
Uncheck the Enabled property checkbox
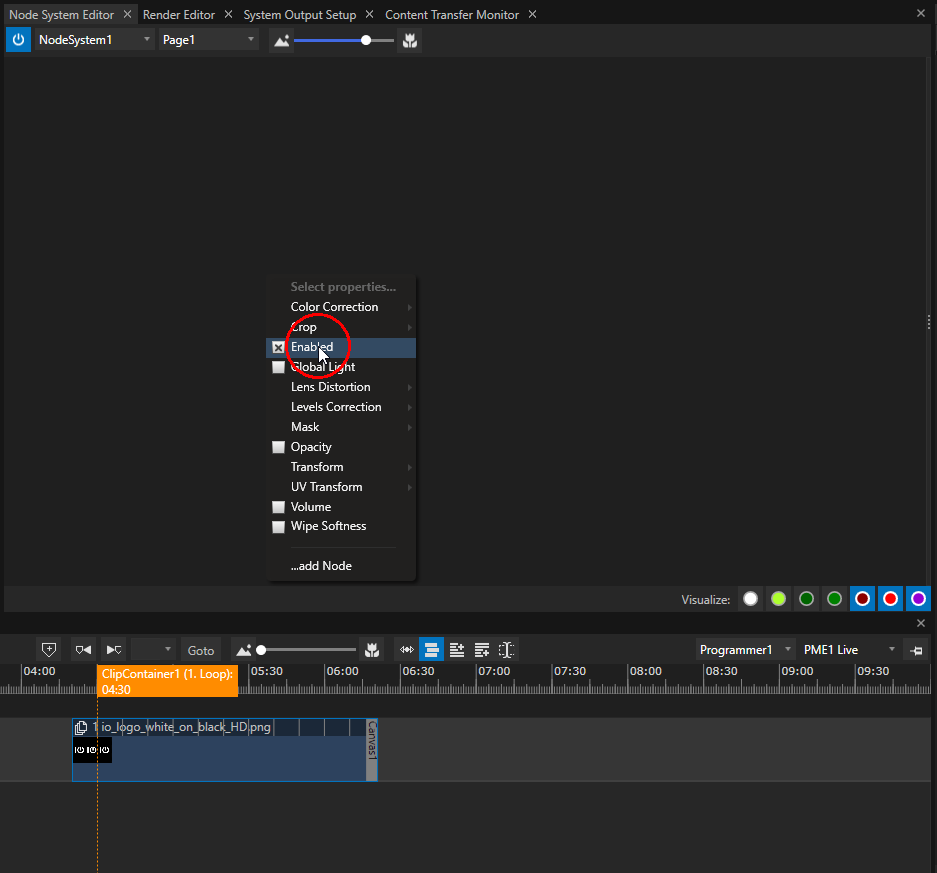[x=278, y=347]
